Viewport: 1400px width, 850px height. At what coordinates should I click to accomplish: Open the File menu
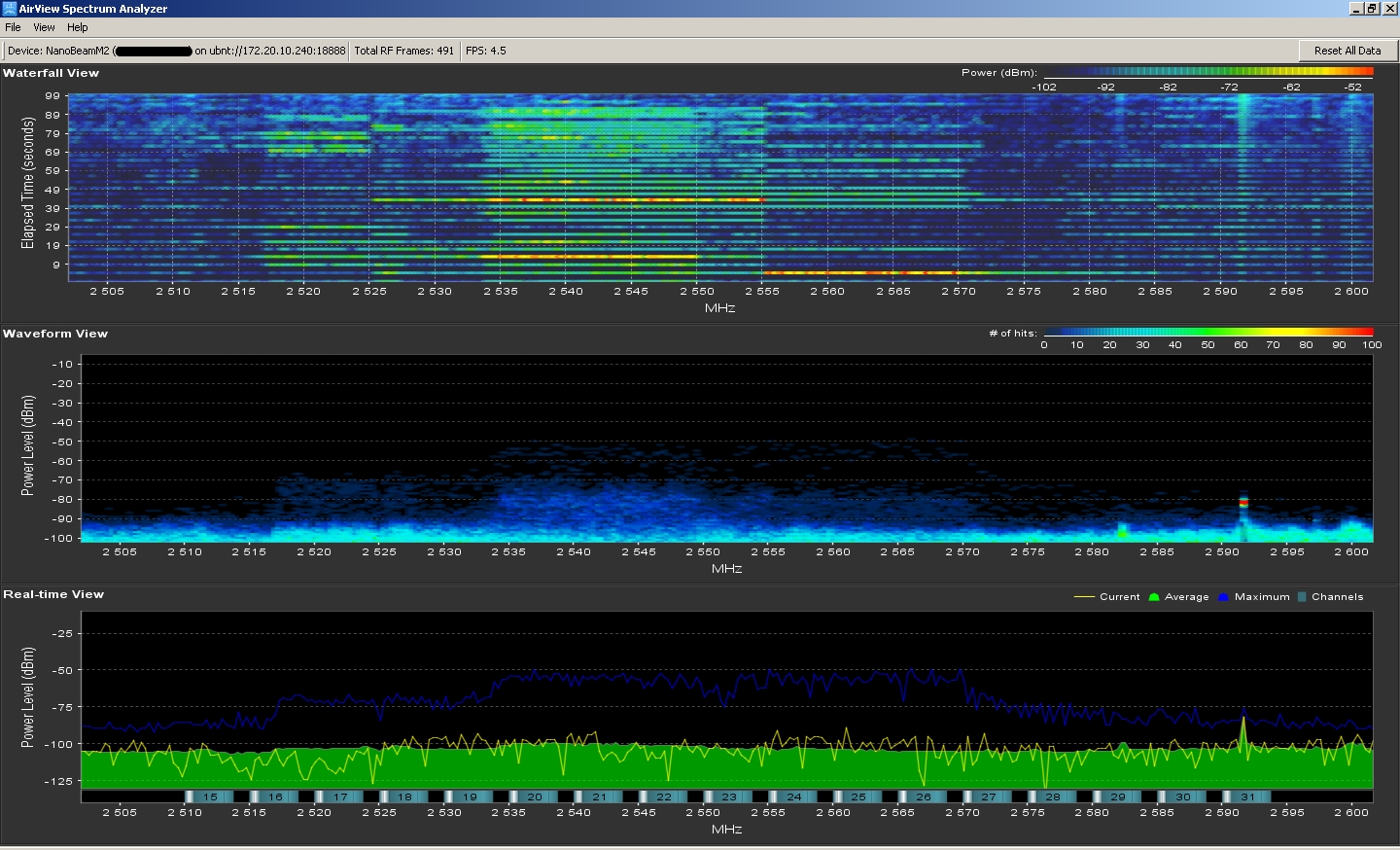(x=13, y=27)
